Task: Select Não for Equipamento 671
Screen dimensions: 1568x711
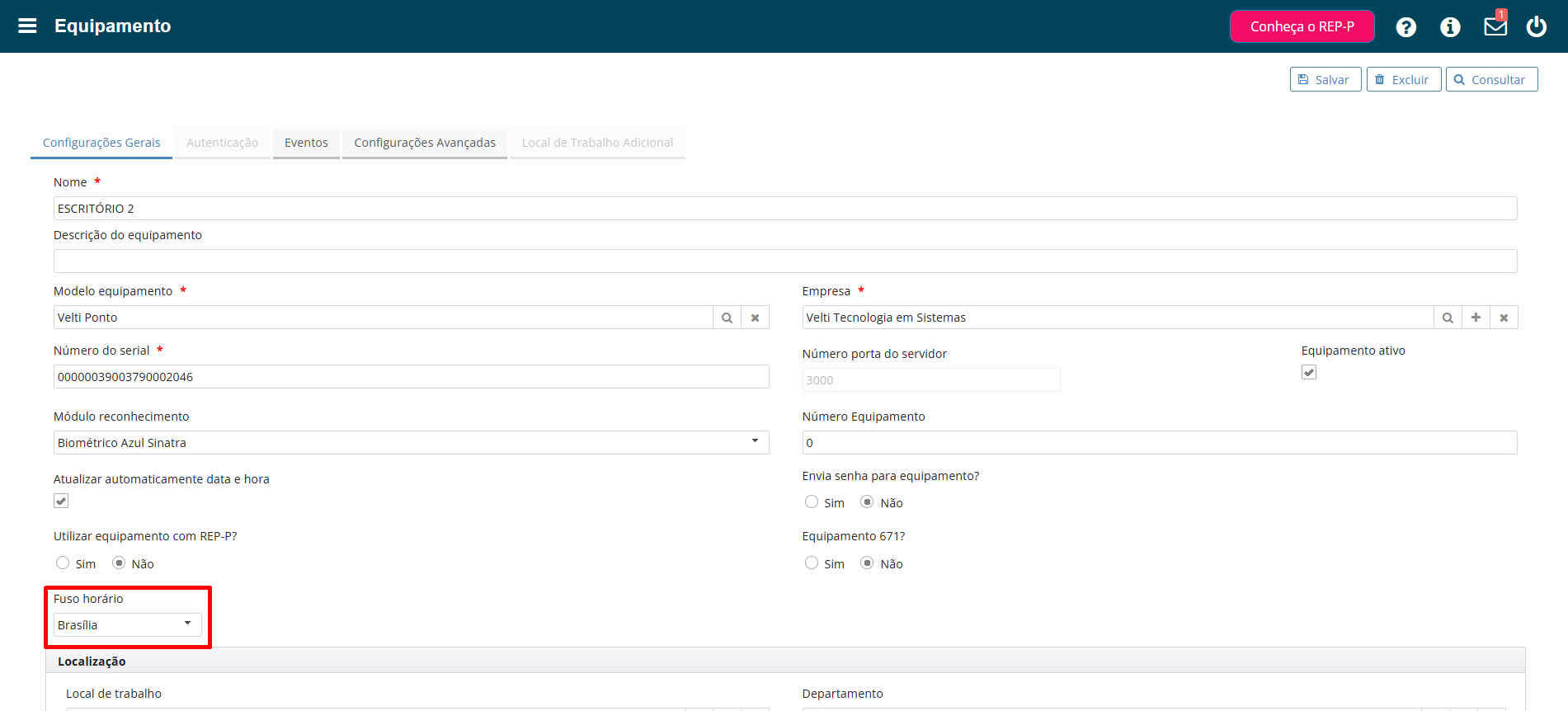Action: pos(867,563)
